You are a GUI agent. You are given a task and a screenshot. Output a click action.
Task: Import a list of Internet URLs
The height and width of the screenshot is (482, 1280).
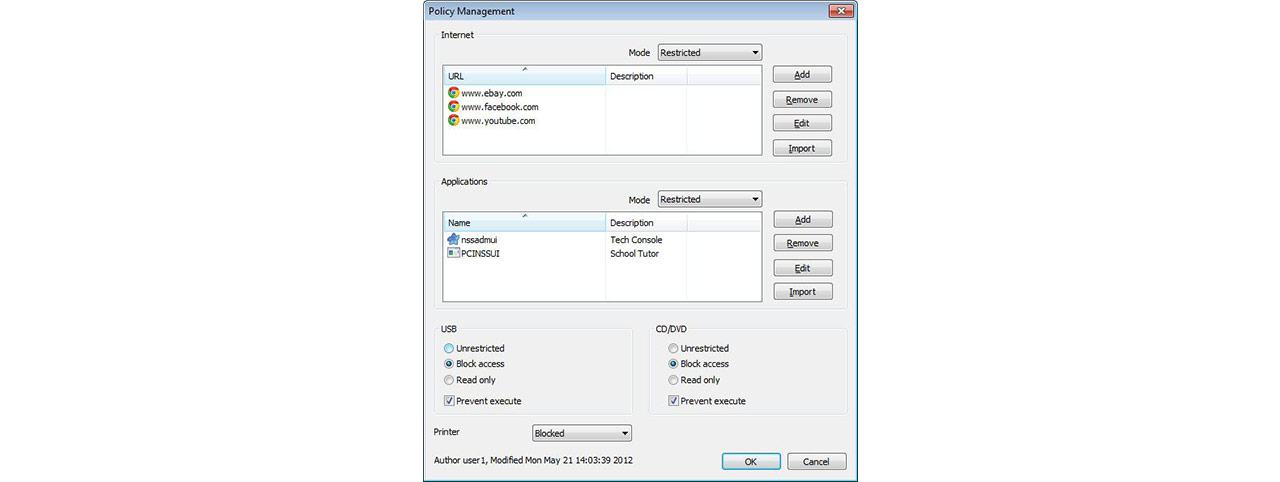(802, 149)
